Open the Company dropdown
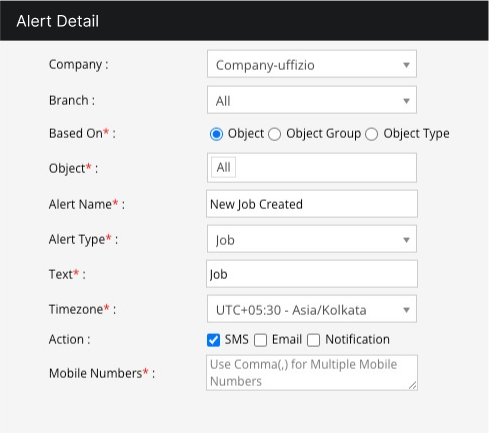This screenshot has height=433, width=489. coord(312,64)
